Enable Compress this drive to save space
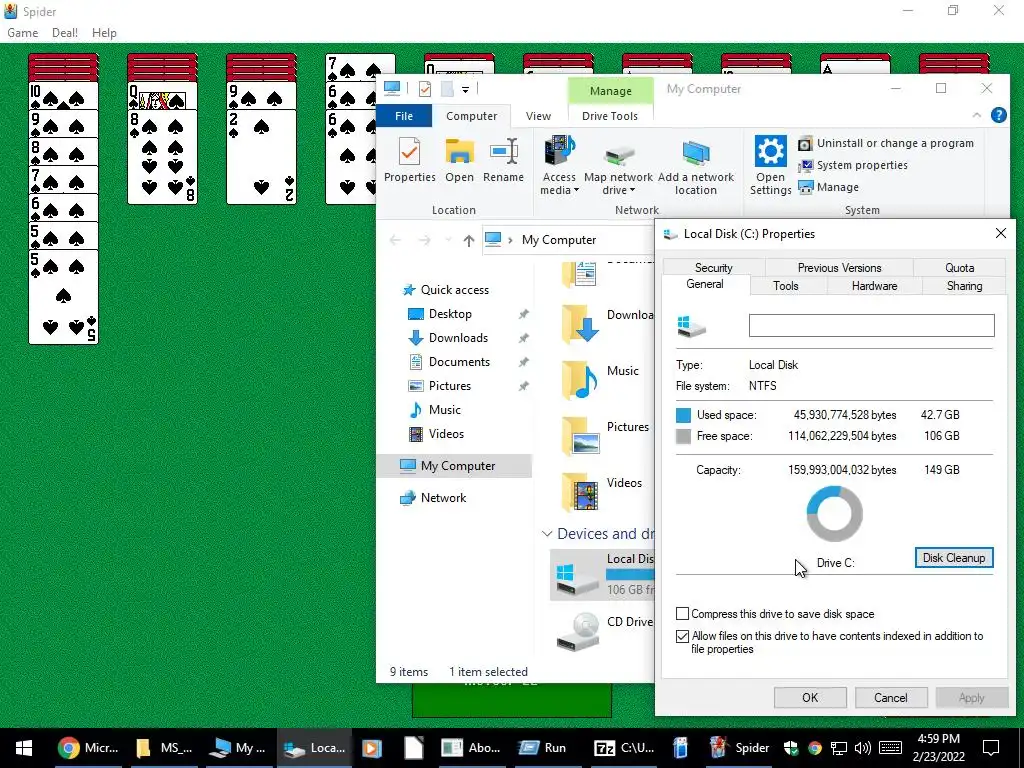 click(682, 614)
